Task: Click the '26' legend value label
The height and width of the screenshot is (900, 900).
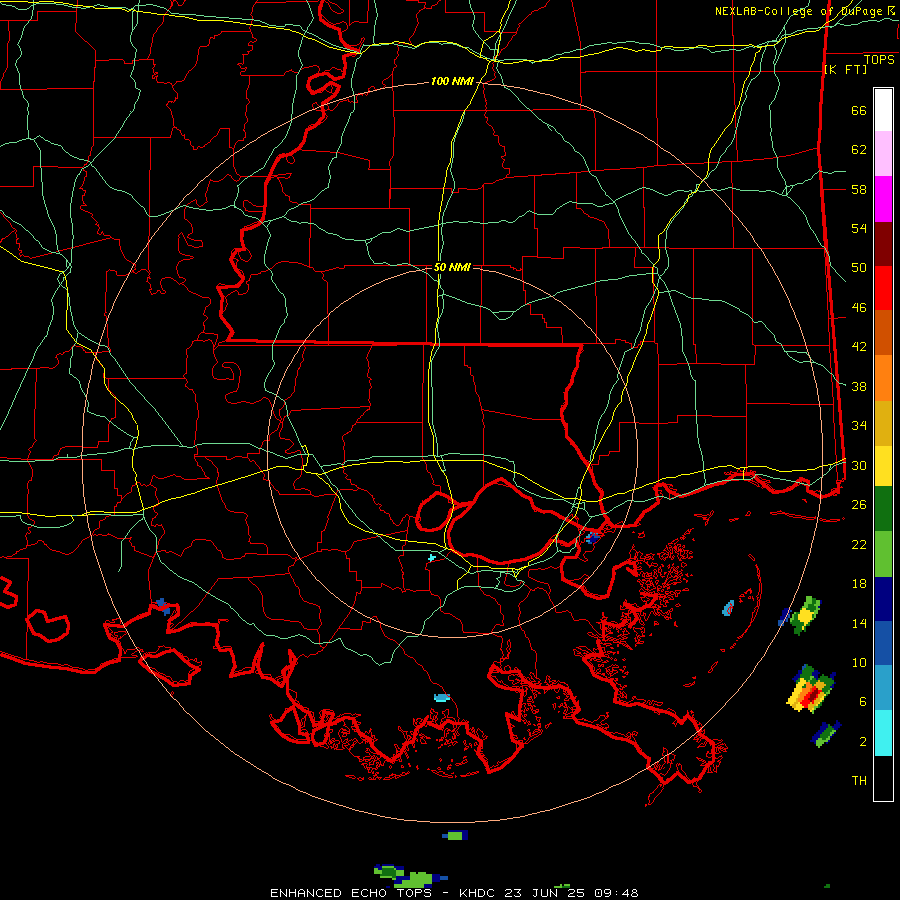Action: 859,505
